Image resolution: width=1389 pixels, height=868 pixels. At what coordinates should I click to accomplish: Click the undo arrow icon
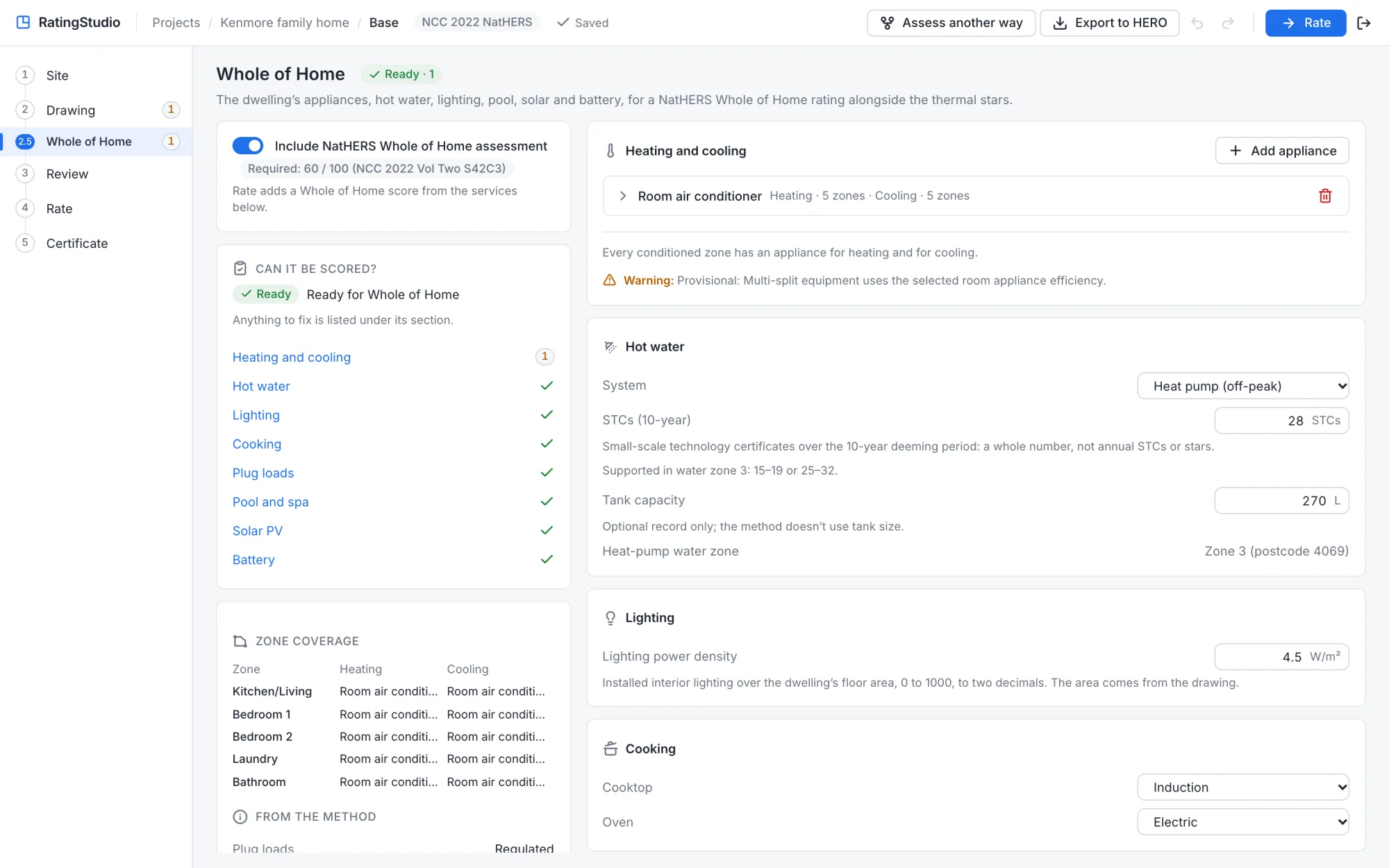(1197, 23)
